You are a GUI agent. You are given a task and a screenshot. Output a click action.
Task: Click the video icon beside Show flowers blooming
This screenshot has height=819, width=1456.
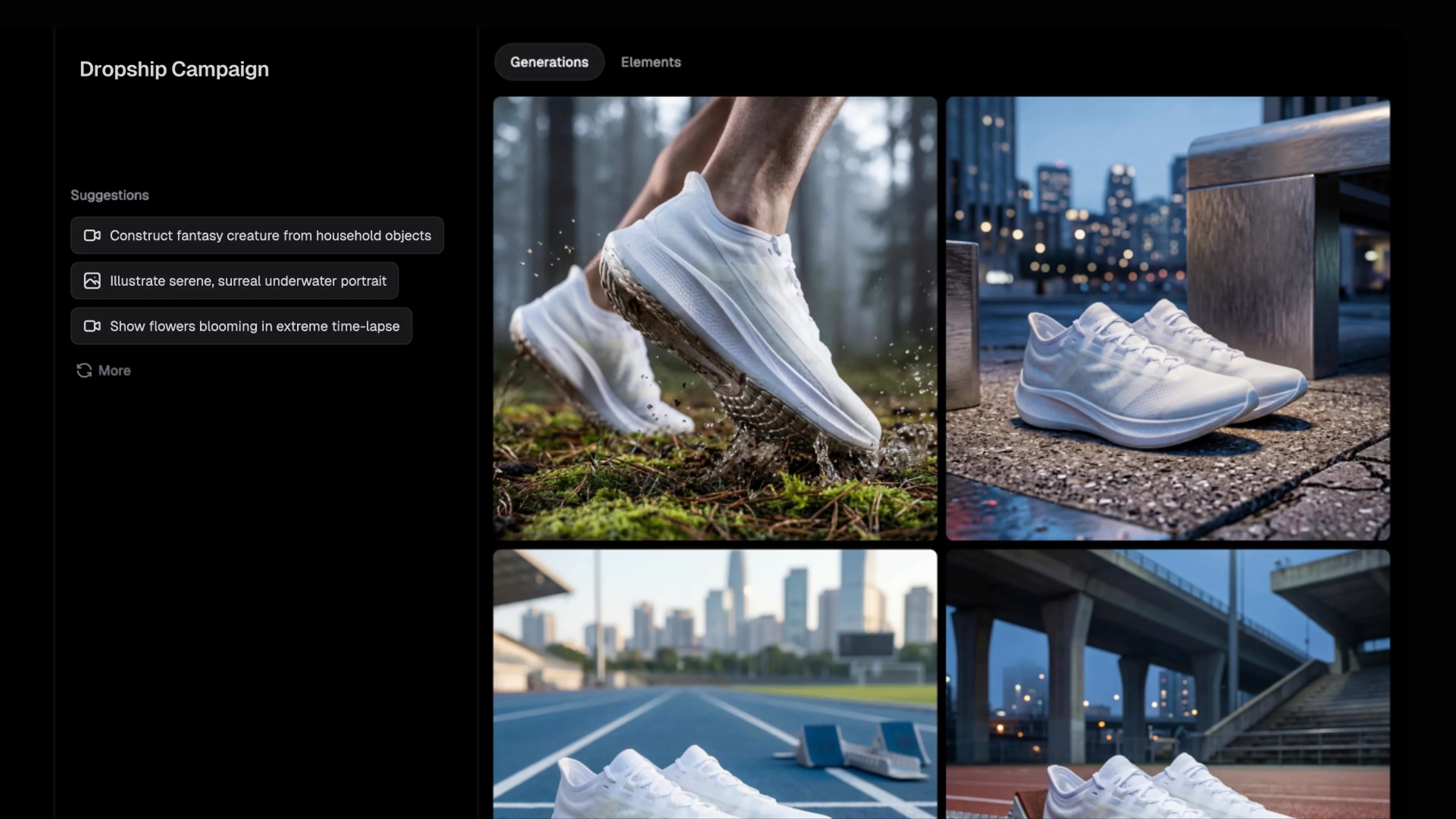(92, 326)
